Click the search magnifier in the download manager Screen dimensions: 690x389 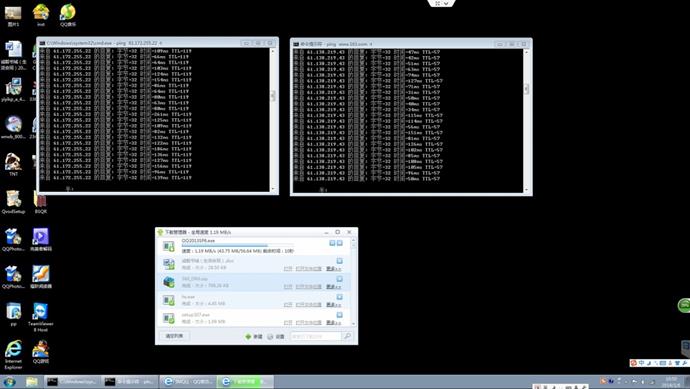(347, 336)
